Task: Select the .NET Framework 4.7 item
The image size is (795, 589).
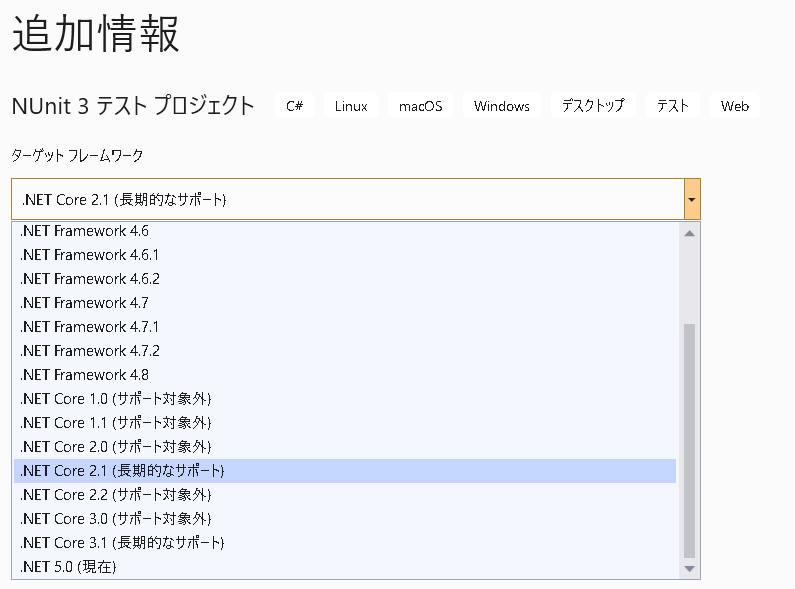Action: pos(345,303)
